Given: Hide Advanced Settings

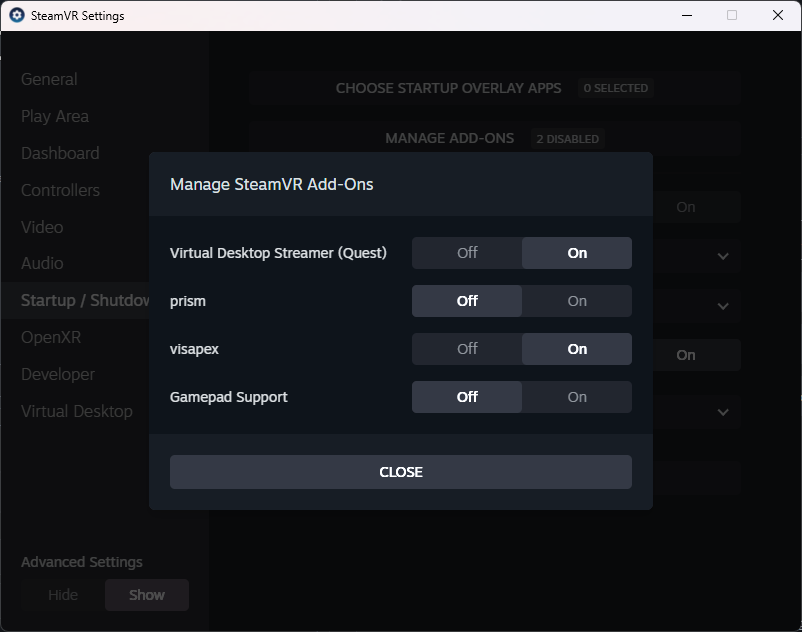Looking at the screenshot, I should point(63,595).
